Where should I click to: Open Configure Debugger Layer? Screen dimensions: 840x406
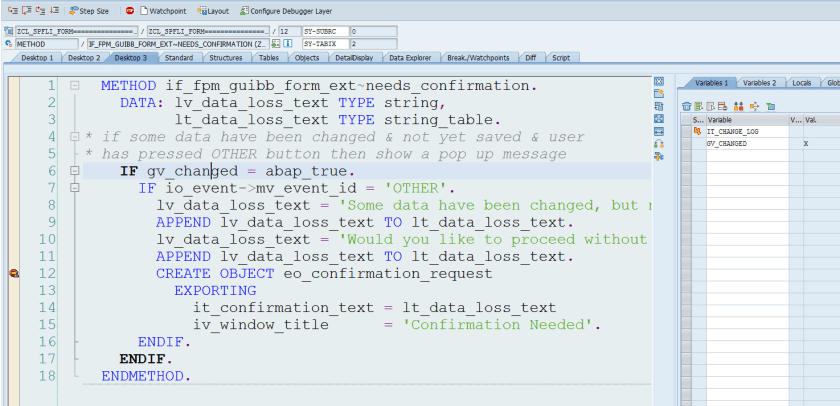coord(286,11)
